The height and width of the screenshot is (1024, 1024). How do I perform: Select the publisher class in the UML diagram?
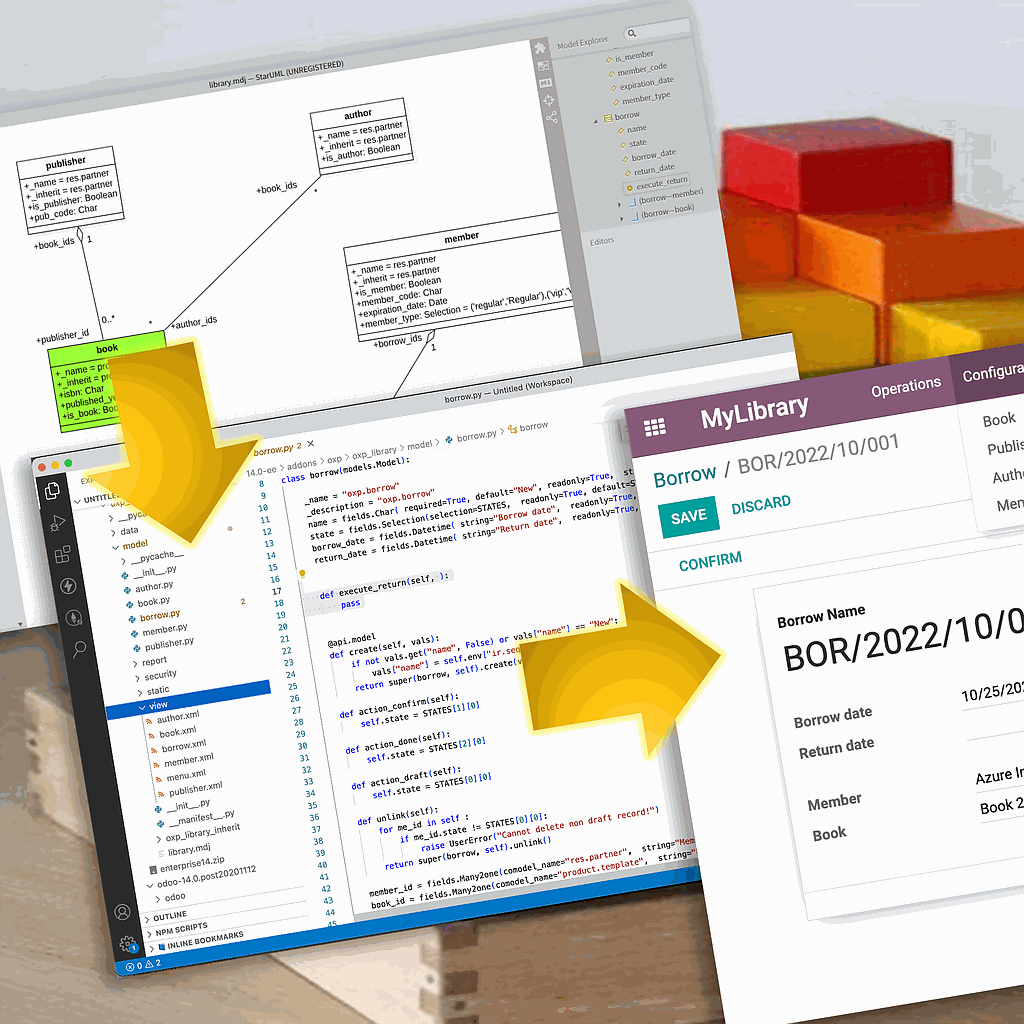point(70,189)
